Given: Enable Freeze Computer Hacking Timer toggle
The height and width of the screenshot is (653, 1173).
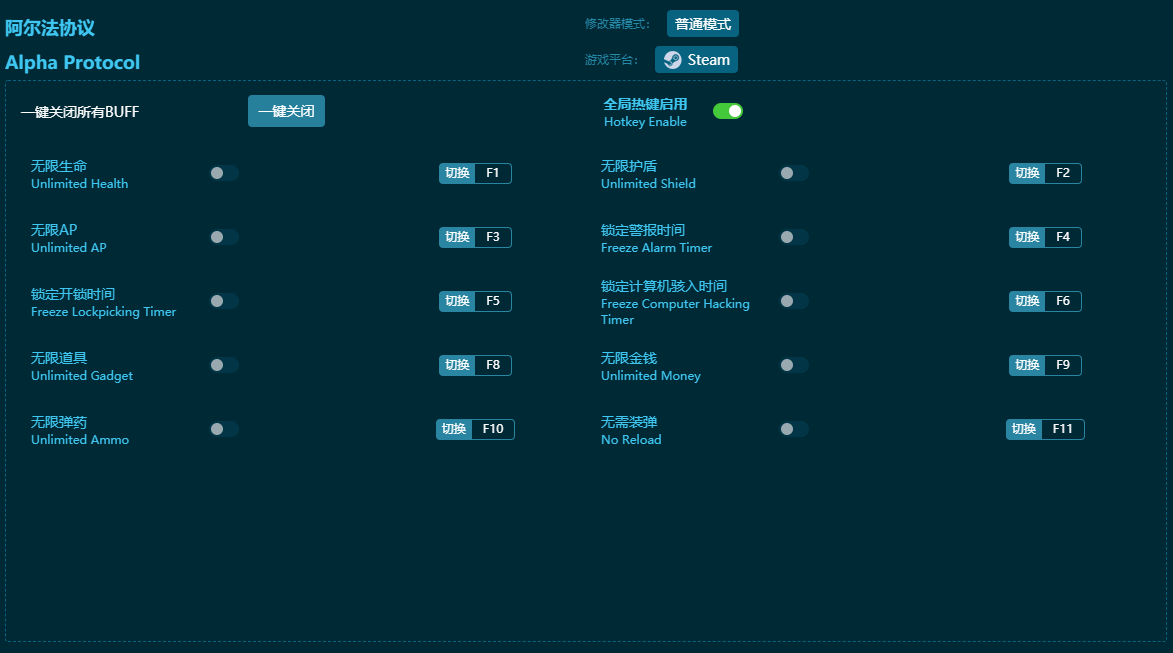Looking at the screenshot, I should [794, 301].
